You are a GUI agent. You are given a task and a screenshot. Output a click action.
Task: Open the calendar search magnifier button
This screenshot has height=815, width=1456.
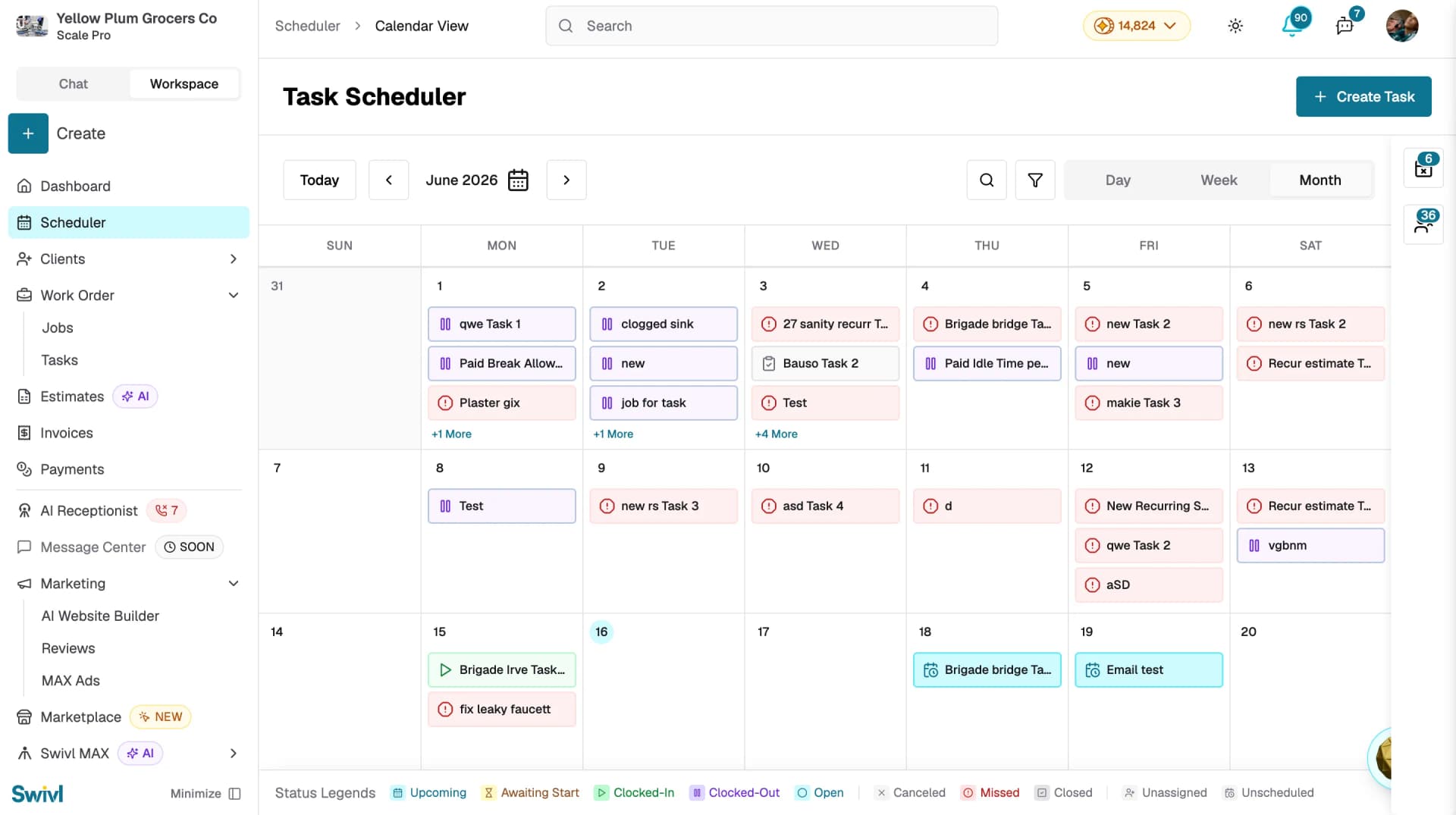tap(987, 180)
